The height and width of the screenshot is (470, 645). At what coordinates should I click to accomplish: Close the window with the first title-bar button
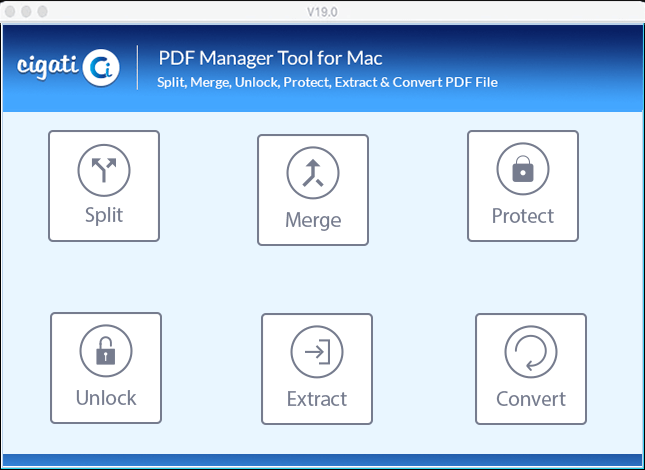[10, 12]
